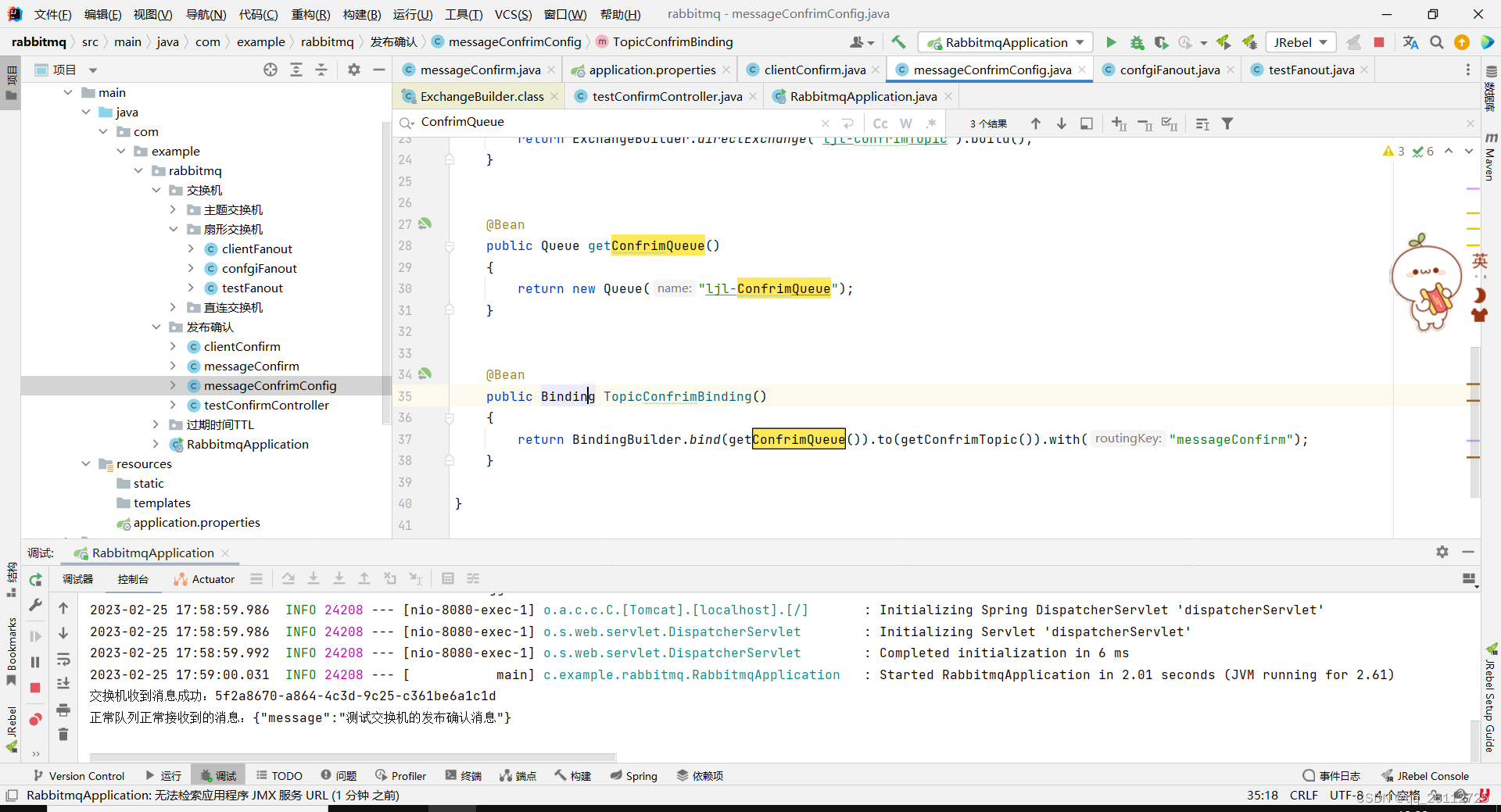
Task: Start debugging with the bug icon
Action: (x=1137, y=42)
